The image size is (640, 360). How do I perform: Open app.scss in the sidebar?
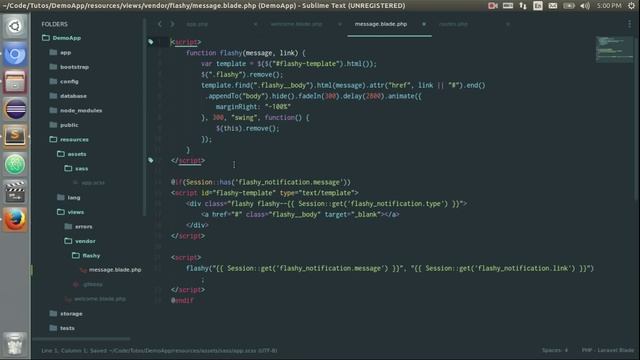tap(93, 183)
